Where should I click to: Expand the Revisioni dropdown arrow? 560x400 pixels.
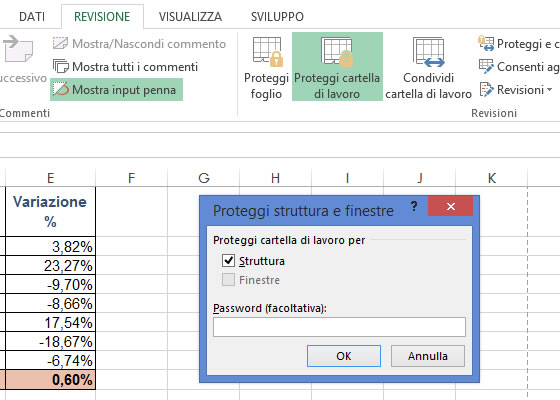click(549, 89)
